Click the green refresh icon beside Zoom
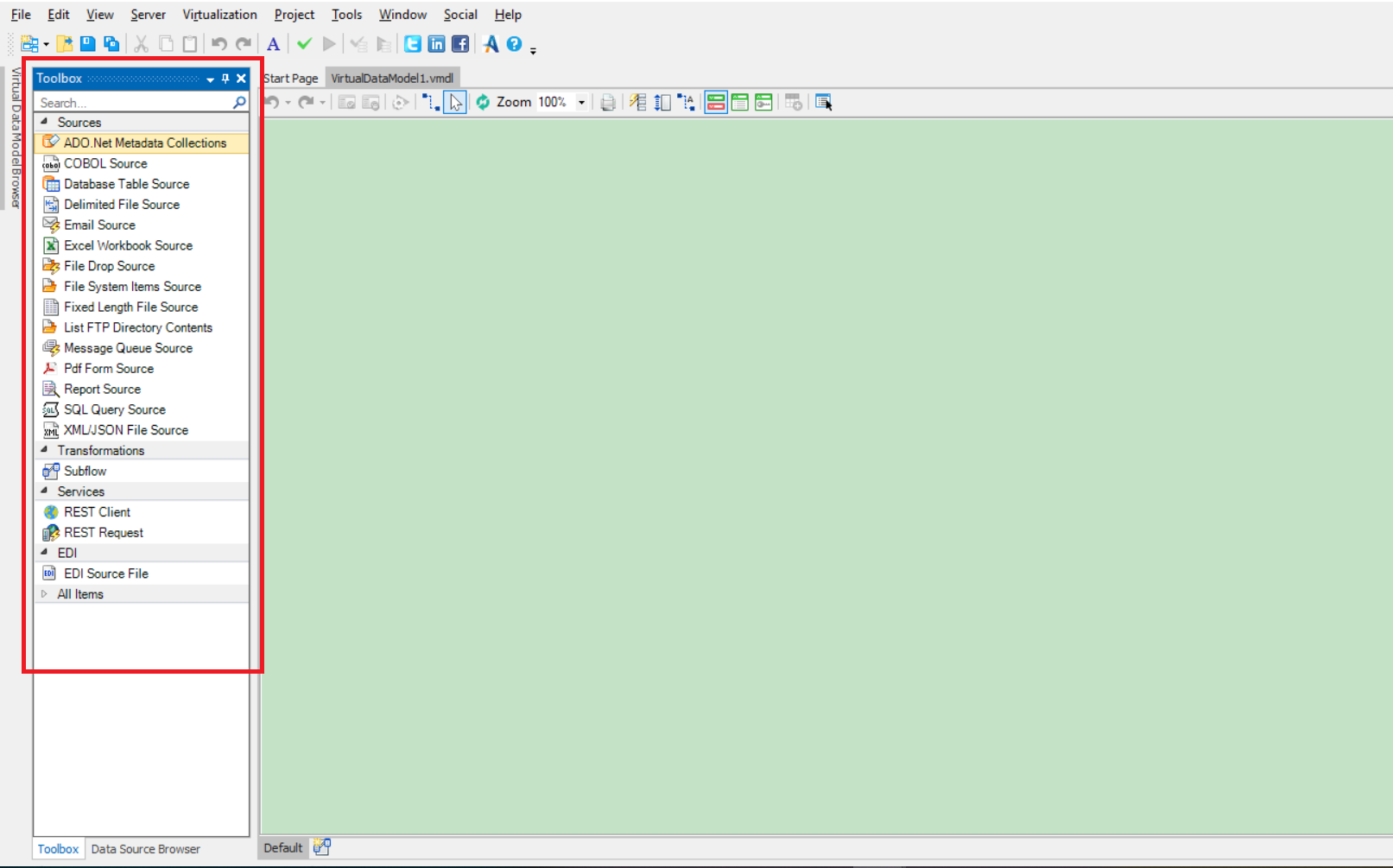The height and width of the screenshot is (868, 1393). point(483,103)
